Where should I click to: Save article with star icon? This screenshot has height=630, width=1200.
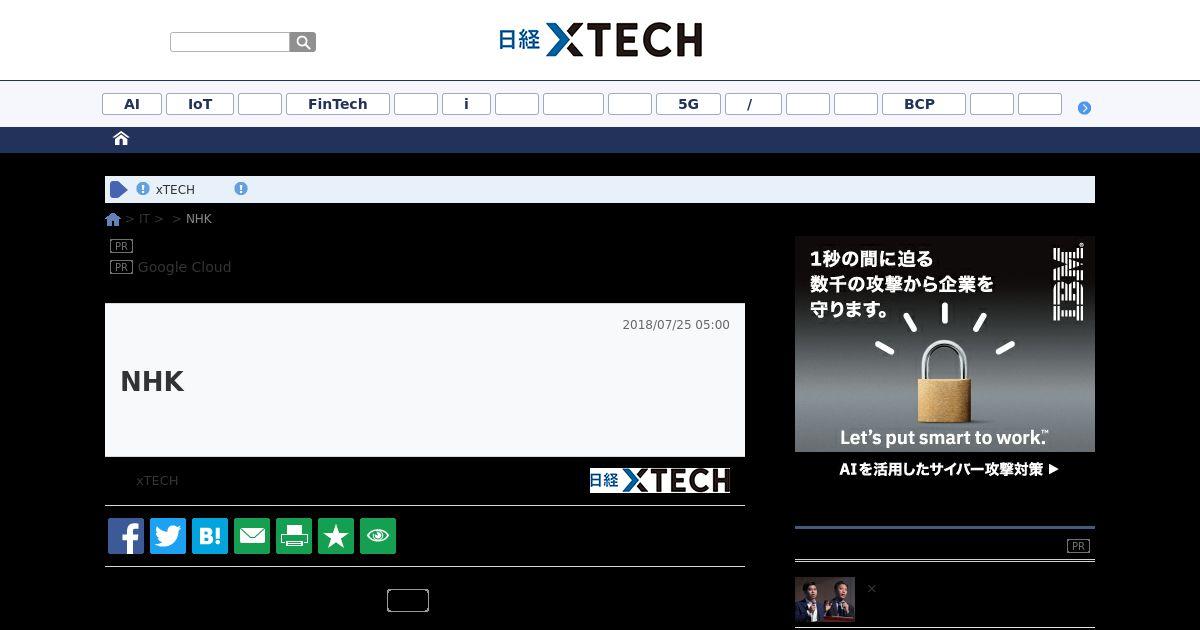point(336,536)
